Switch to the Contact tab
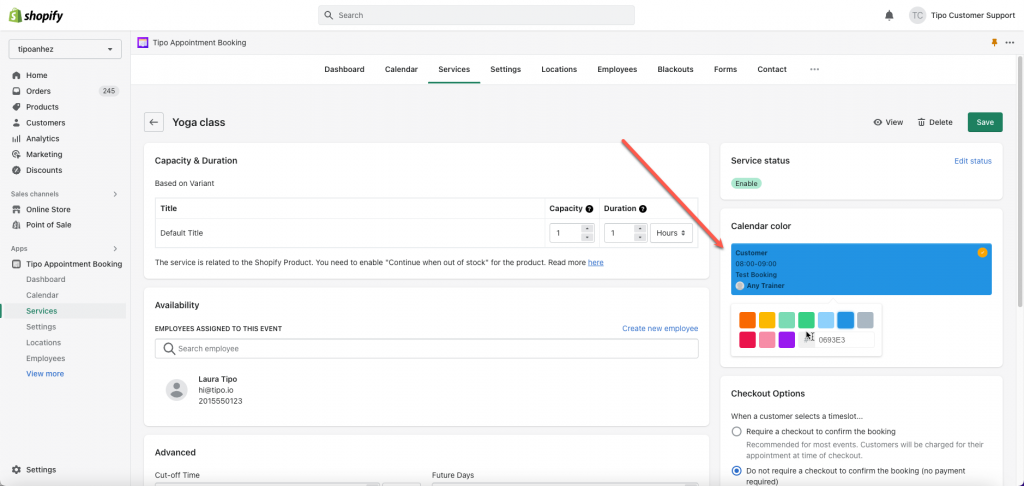 [x=772, y=69]
